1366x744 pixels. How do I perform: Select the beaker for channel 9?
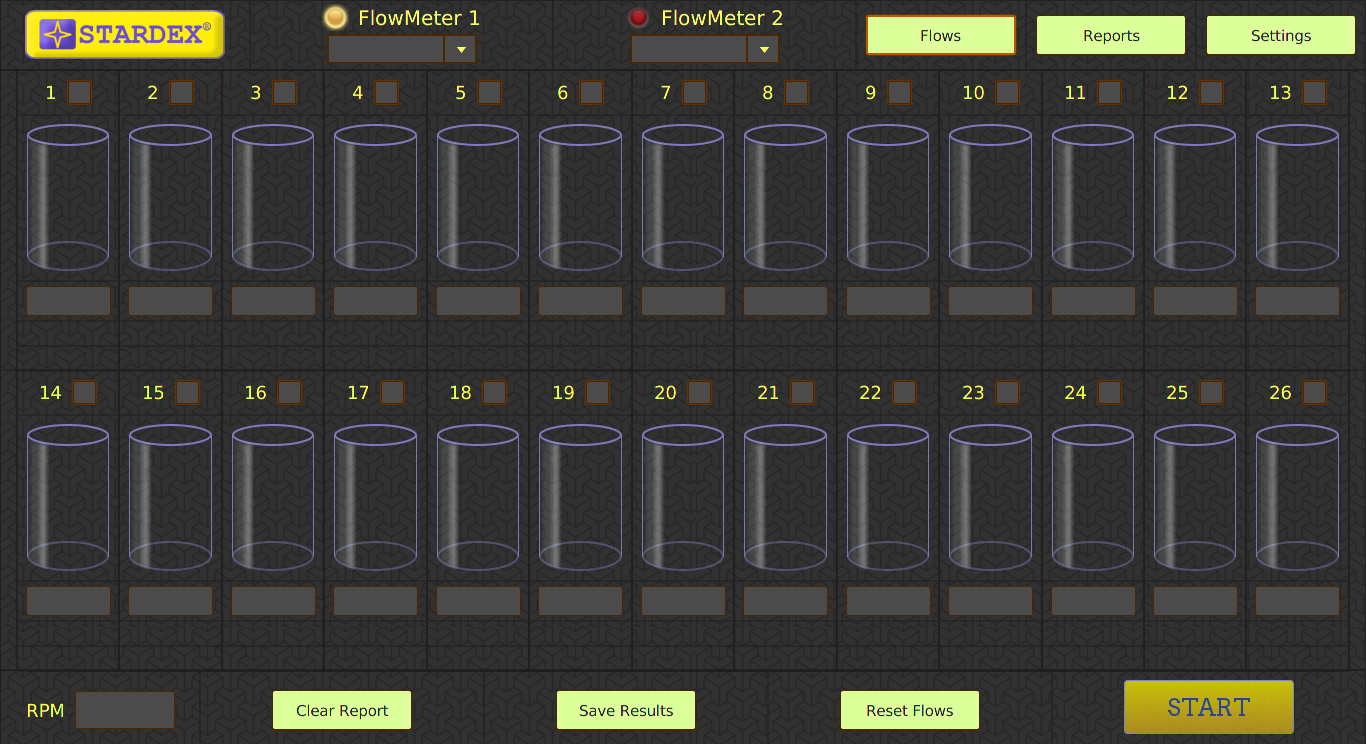(x=888, y=197)
